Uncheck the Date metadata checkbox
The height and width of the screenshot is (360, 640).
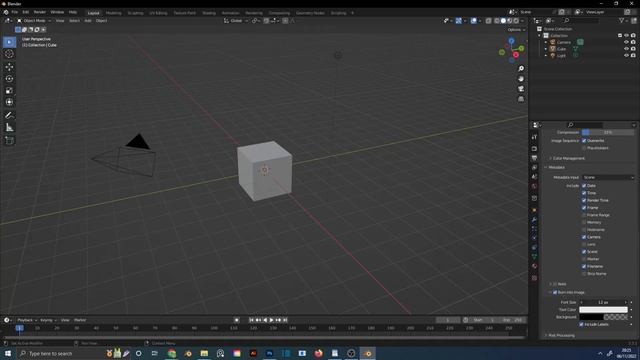click(584, 186)
